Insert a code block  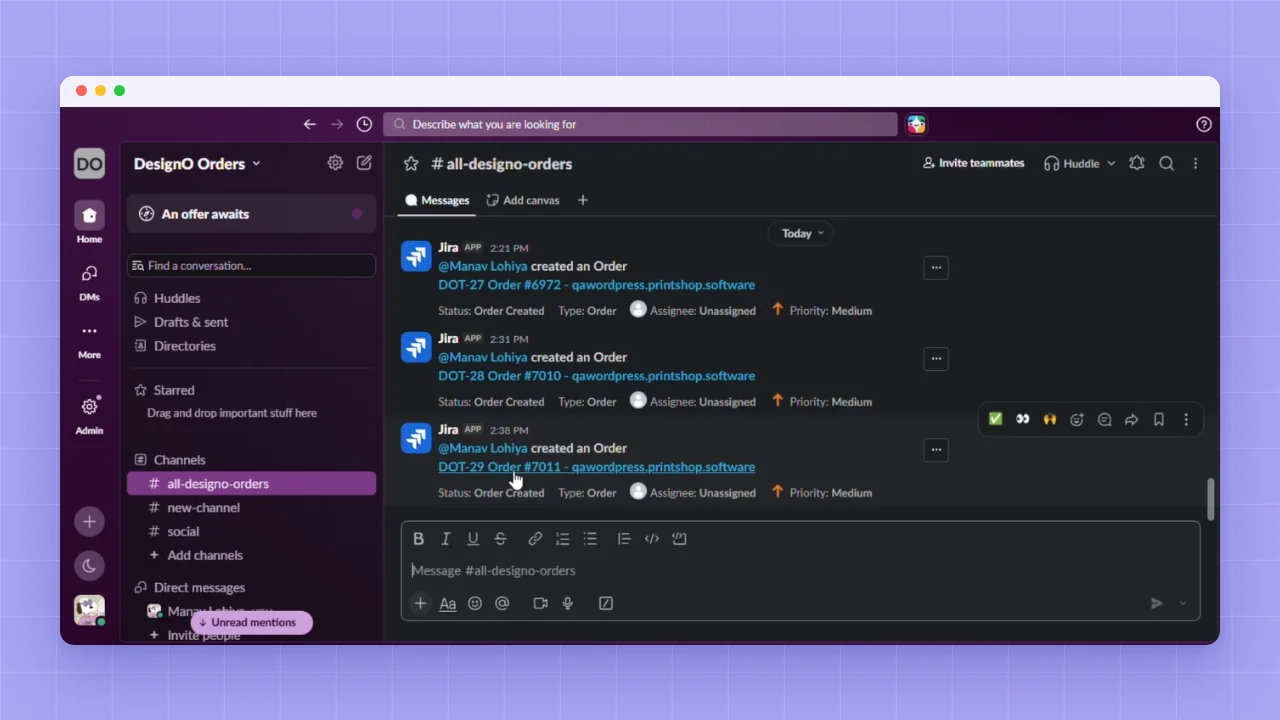[679, 538]
